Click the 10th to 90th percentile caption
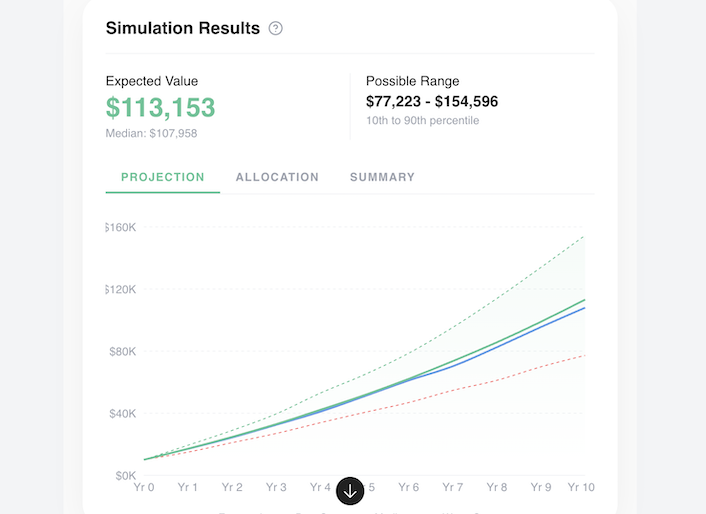706x514 pixels. [x=422, y=120]
